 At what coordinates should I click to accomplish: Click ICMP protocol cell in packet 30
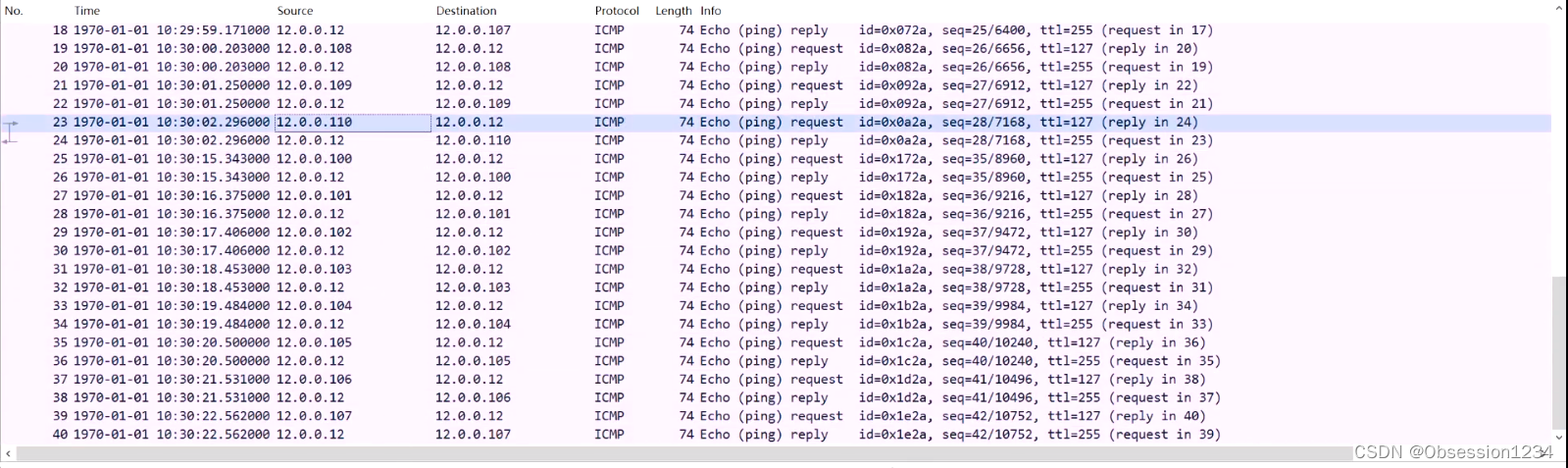pos(609,250)
